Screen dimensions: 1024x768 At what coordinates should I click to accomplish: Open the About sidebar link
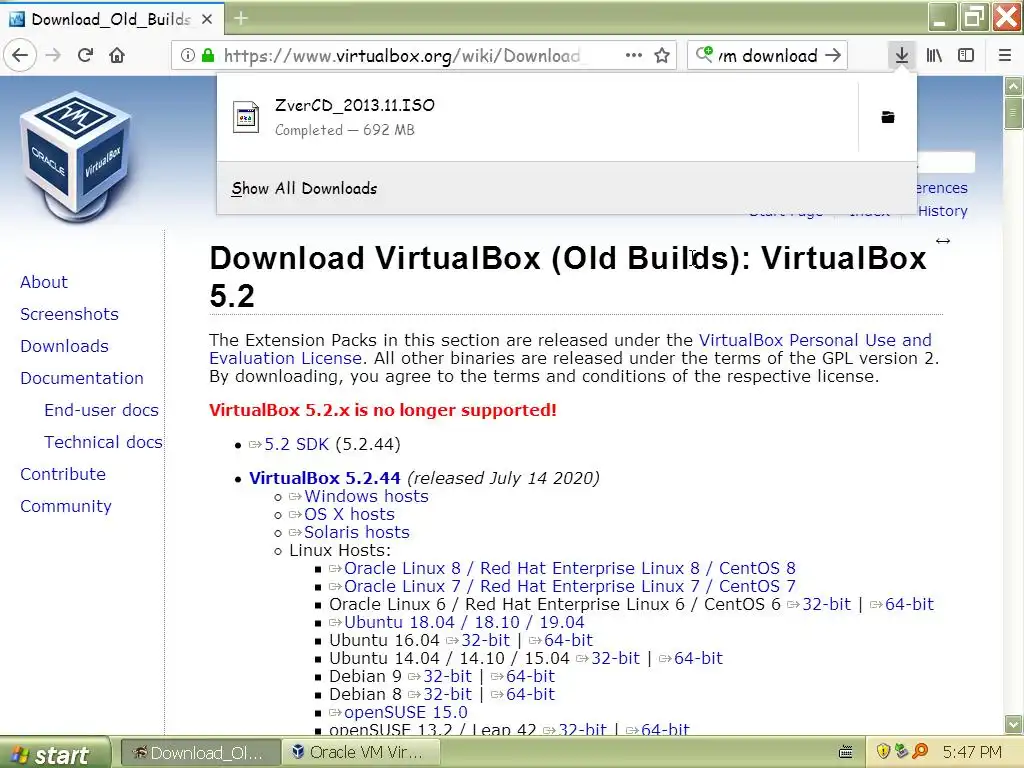(44, 282)
